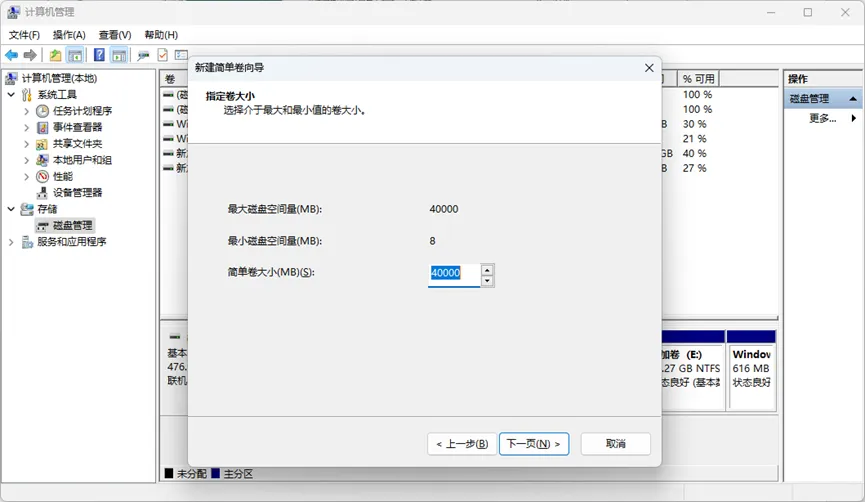Expand the 事件查看器 node
The height and width of the screenshot is (502, 865).
click(x=26, y=127)
